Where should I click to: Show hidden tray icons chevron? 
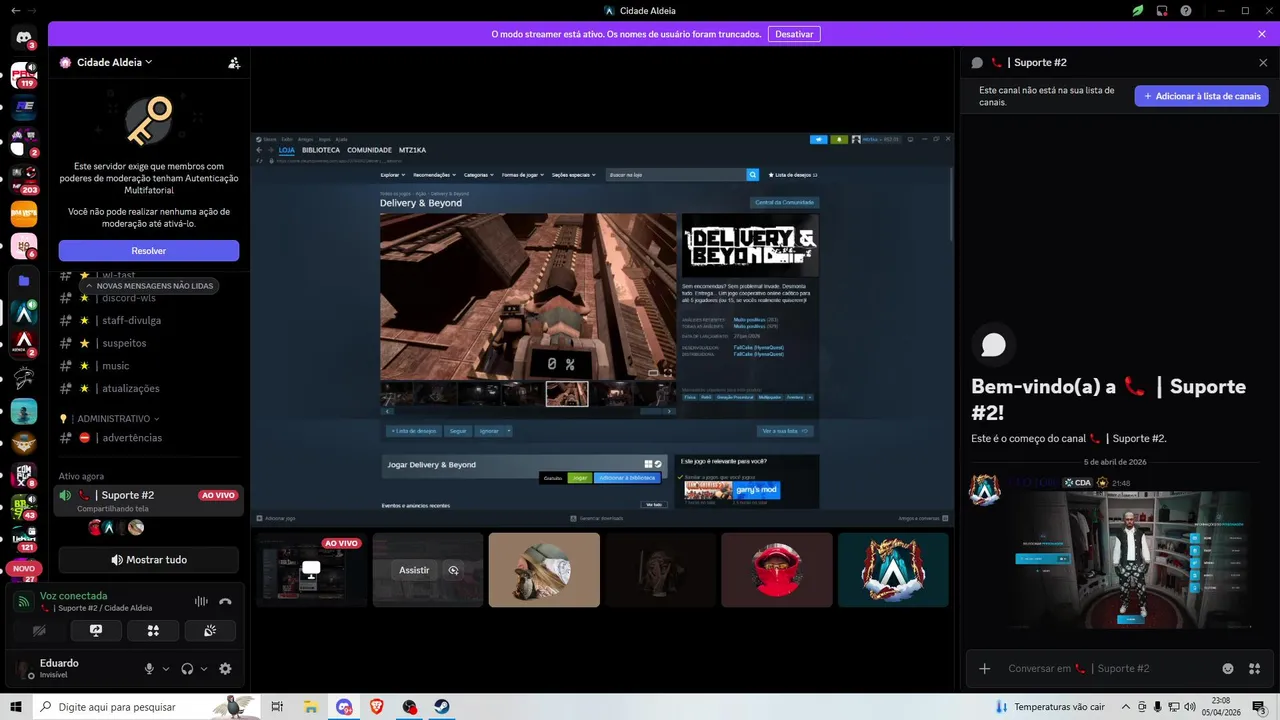(x=1125, y=707)
